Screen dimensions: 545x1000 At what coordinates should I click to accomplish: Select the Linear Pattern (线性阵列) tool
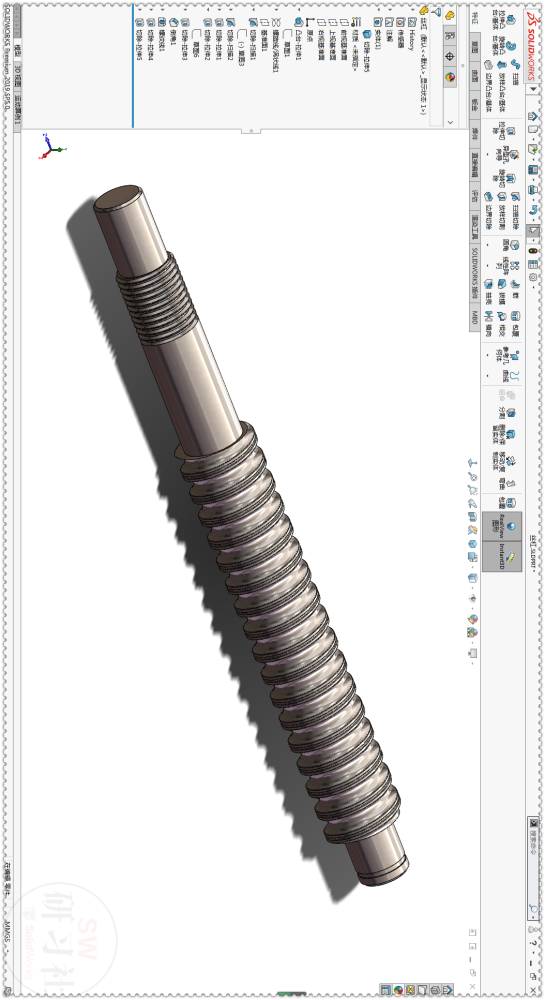[x=515, y=265]
